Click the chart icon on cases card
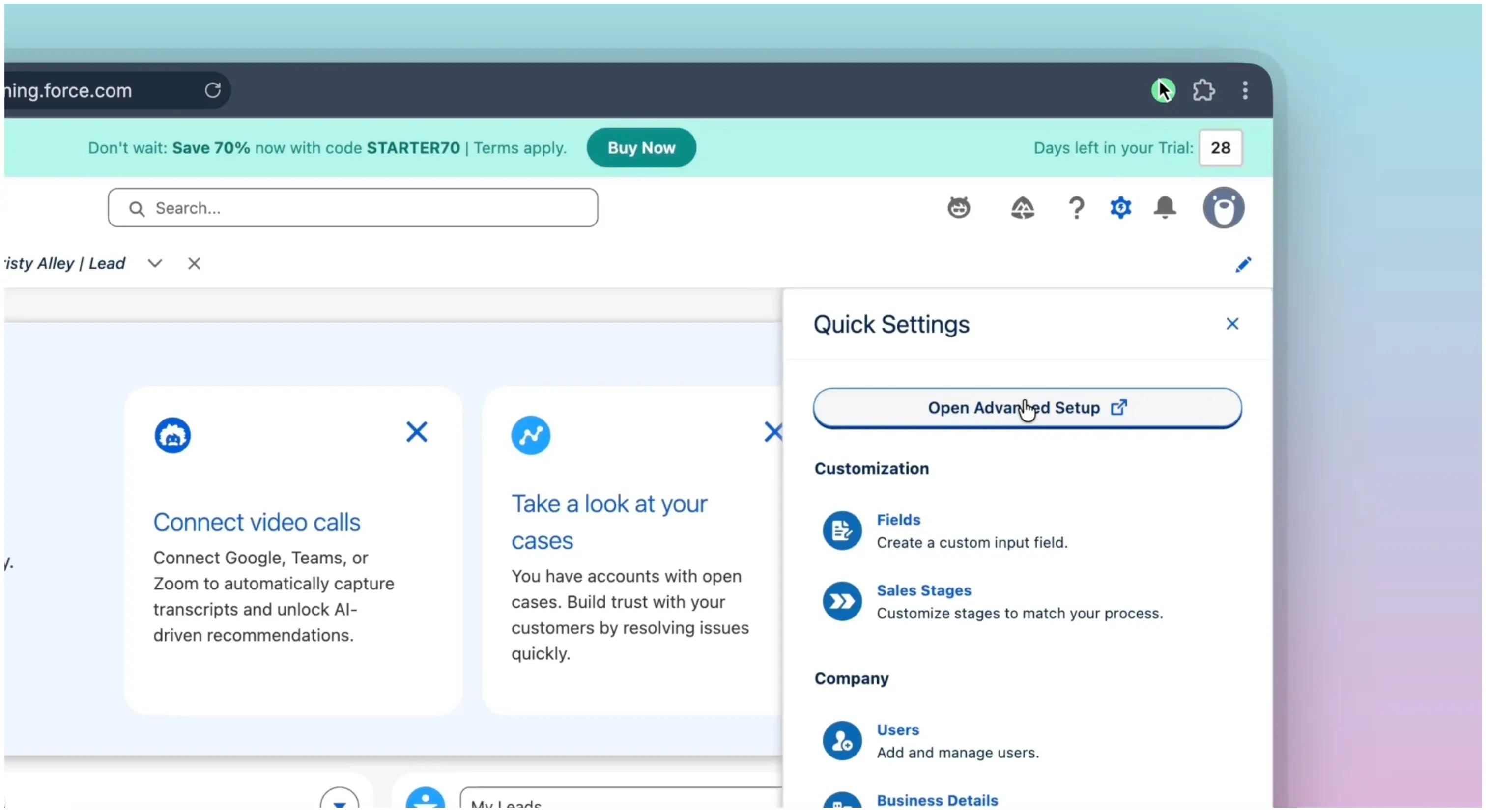This screenshot has height=812, width=1486. pos(530,435)
